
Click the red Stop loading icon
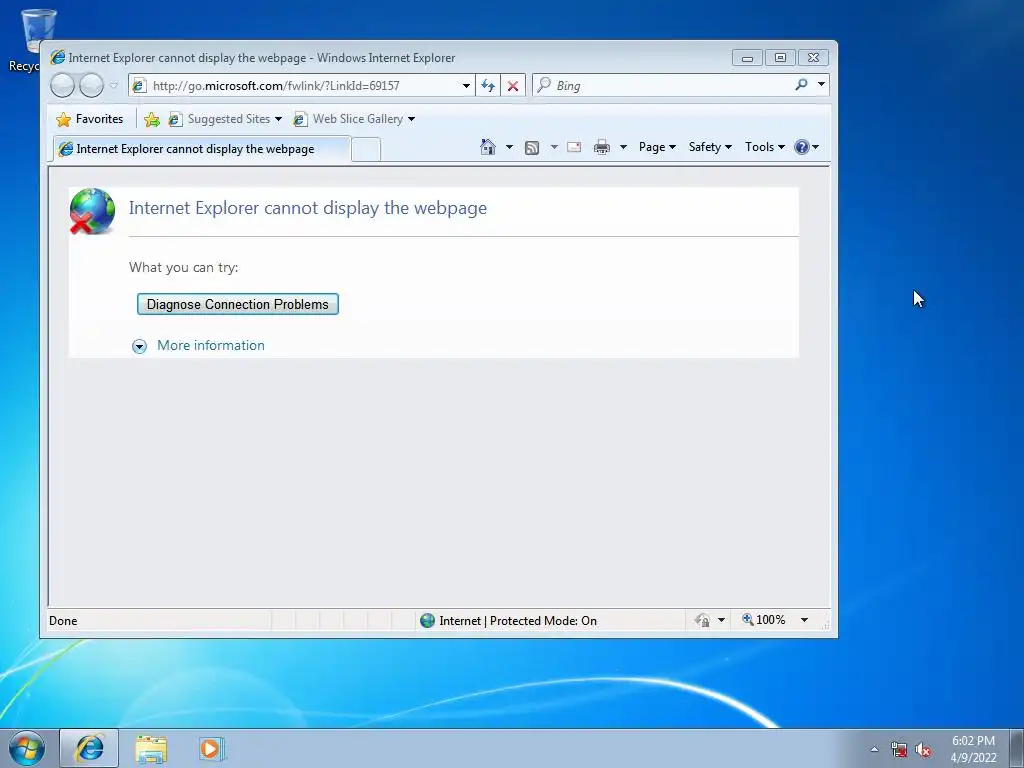tap(513, 86)
